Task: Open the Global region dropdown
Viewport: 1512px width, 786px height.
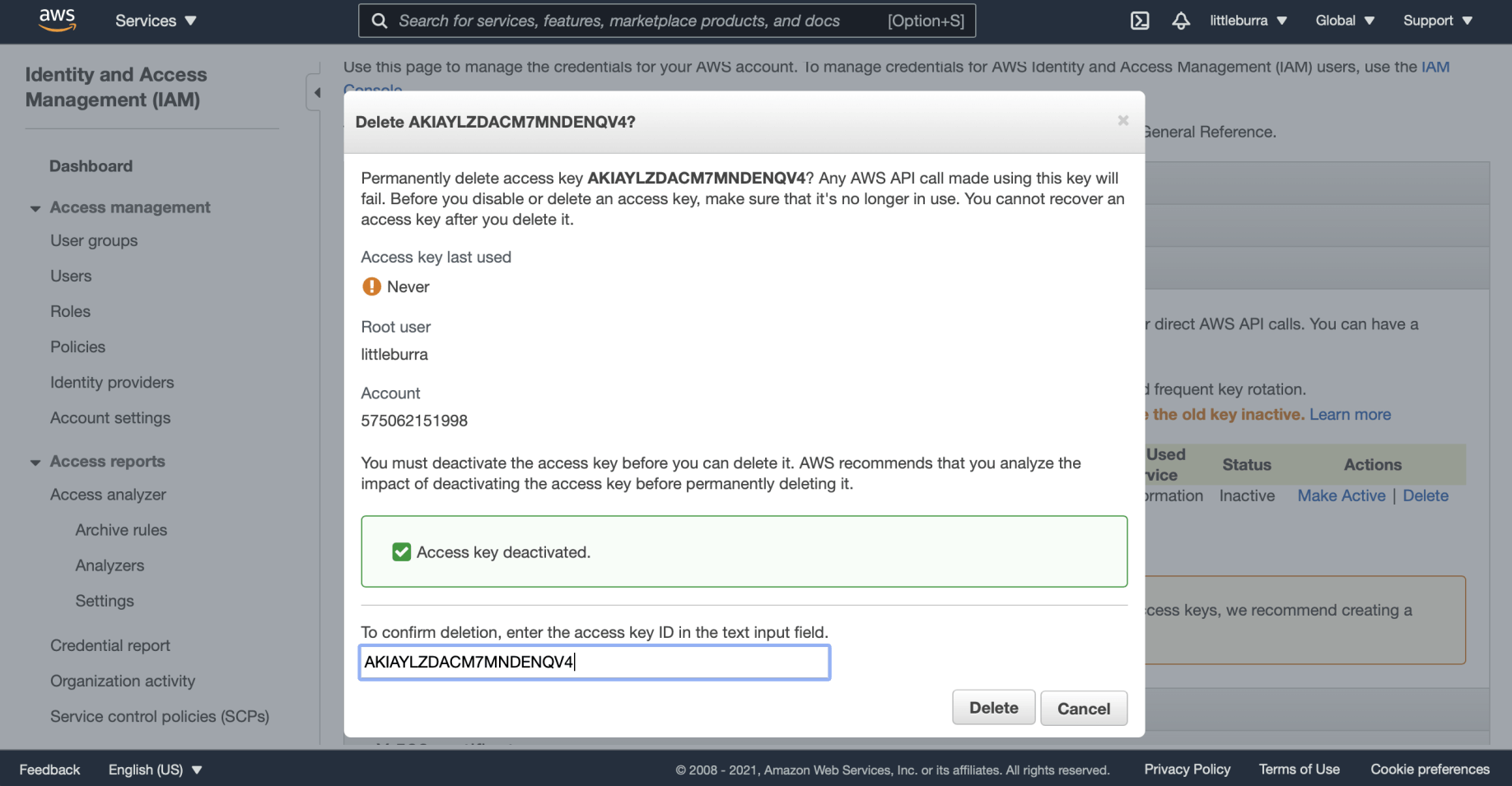Action: (x=1345, y=21)
